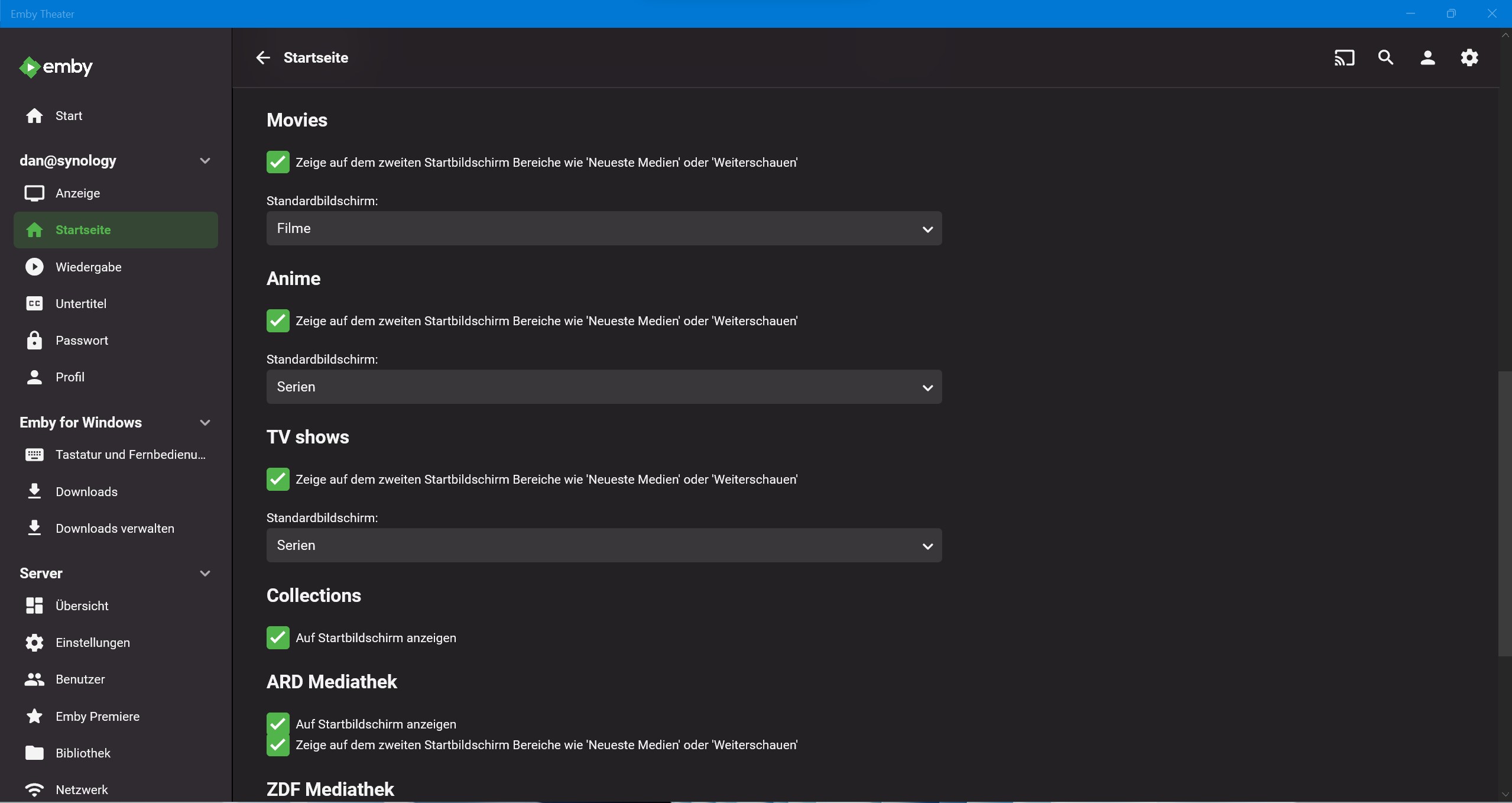Open the Emby Premiere page
Image resolution: width=1512 pixels, height=803 pixels.
98,716
